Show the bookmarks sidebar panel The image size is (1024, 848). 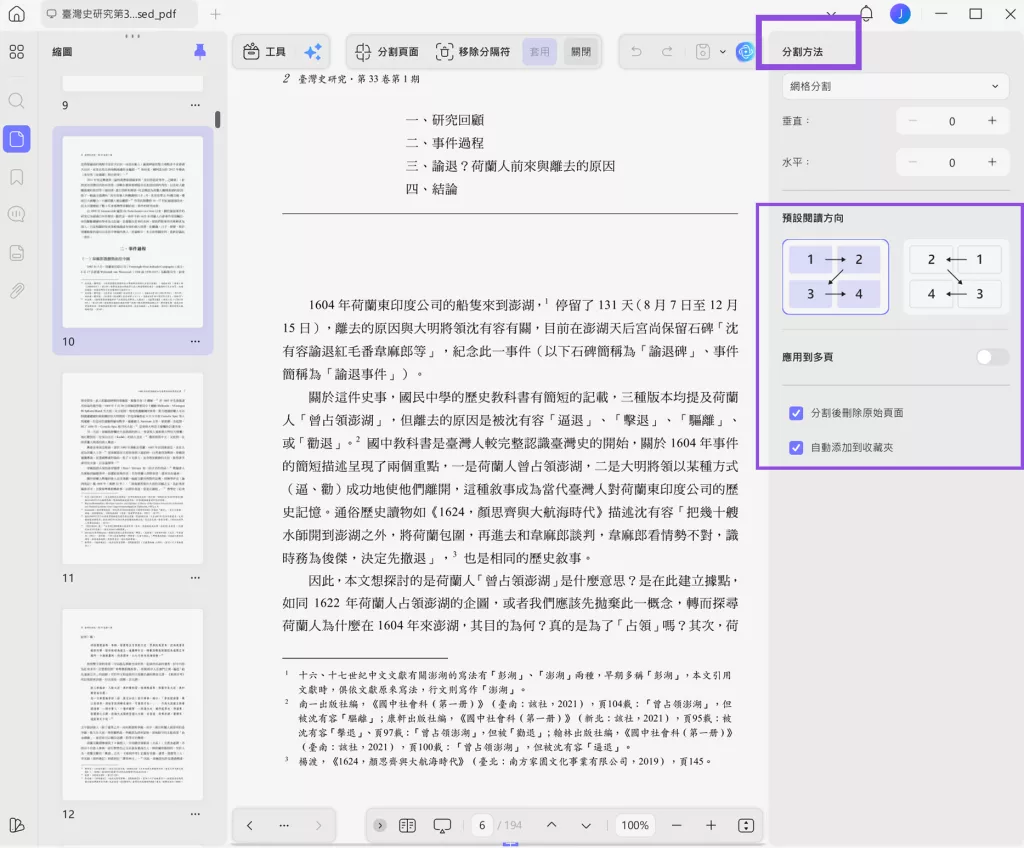(x=16, y=176)
